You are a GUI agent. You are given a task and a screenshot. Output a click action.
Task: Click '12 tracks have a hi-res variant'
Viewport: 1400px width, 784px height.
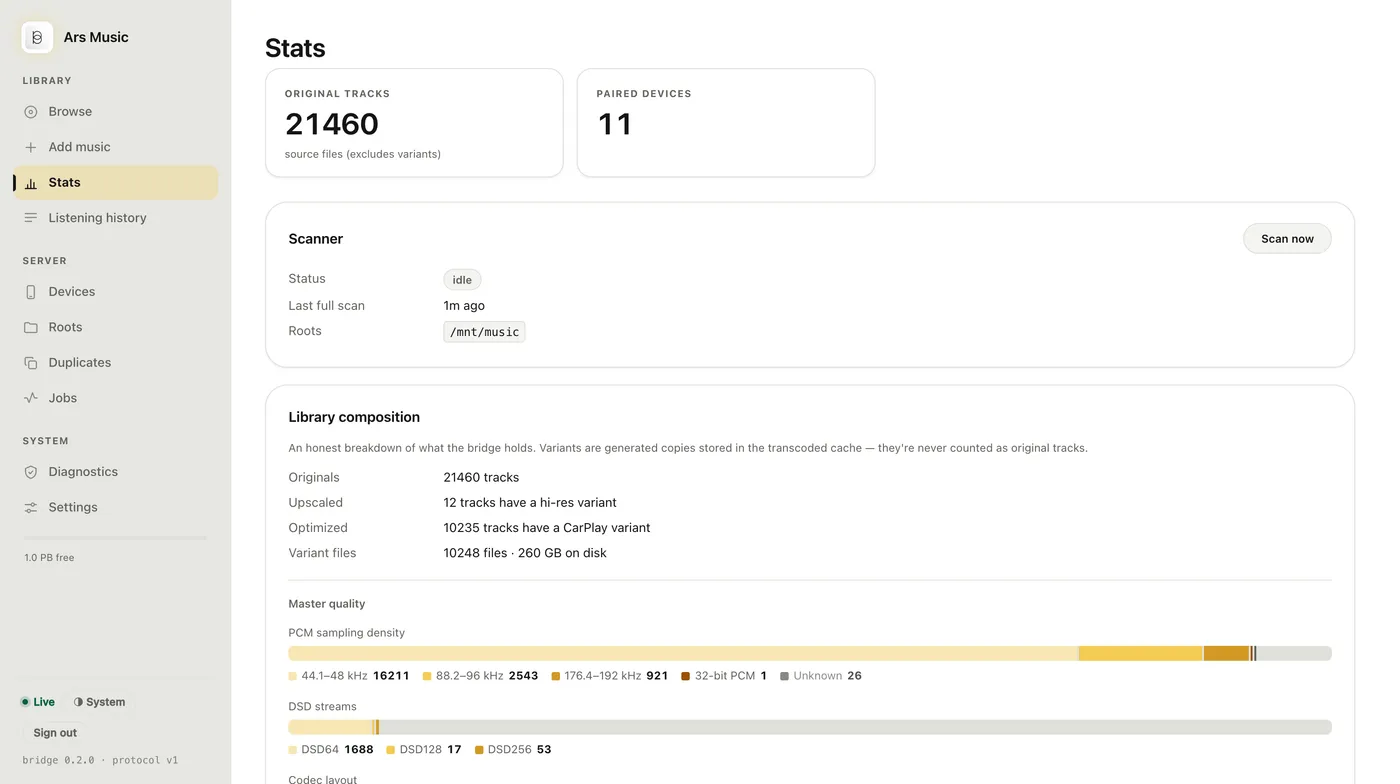530,503
